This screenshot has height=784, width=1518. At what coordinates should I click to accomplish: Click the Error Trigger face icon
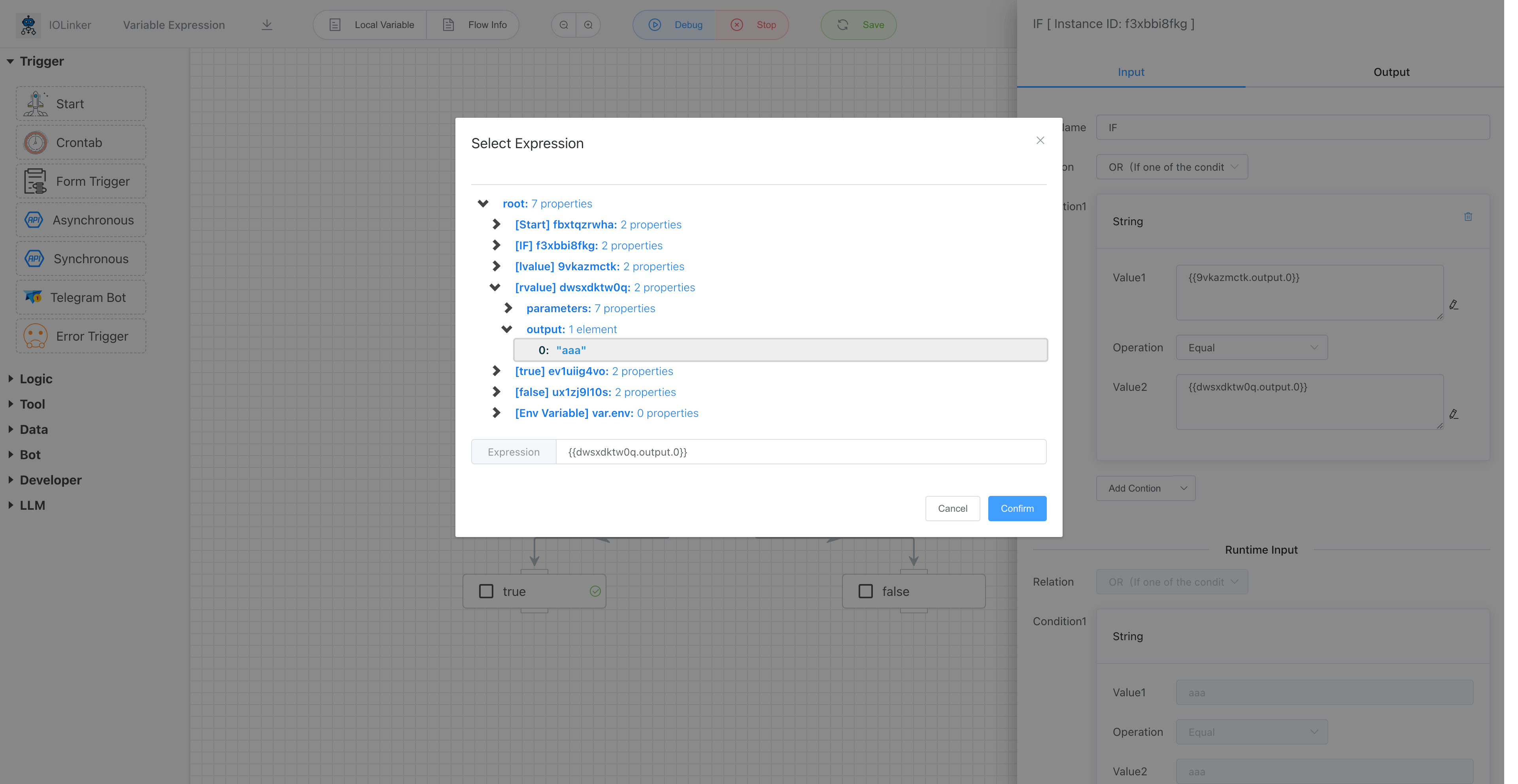point(35,336)
